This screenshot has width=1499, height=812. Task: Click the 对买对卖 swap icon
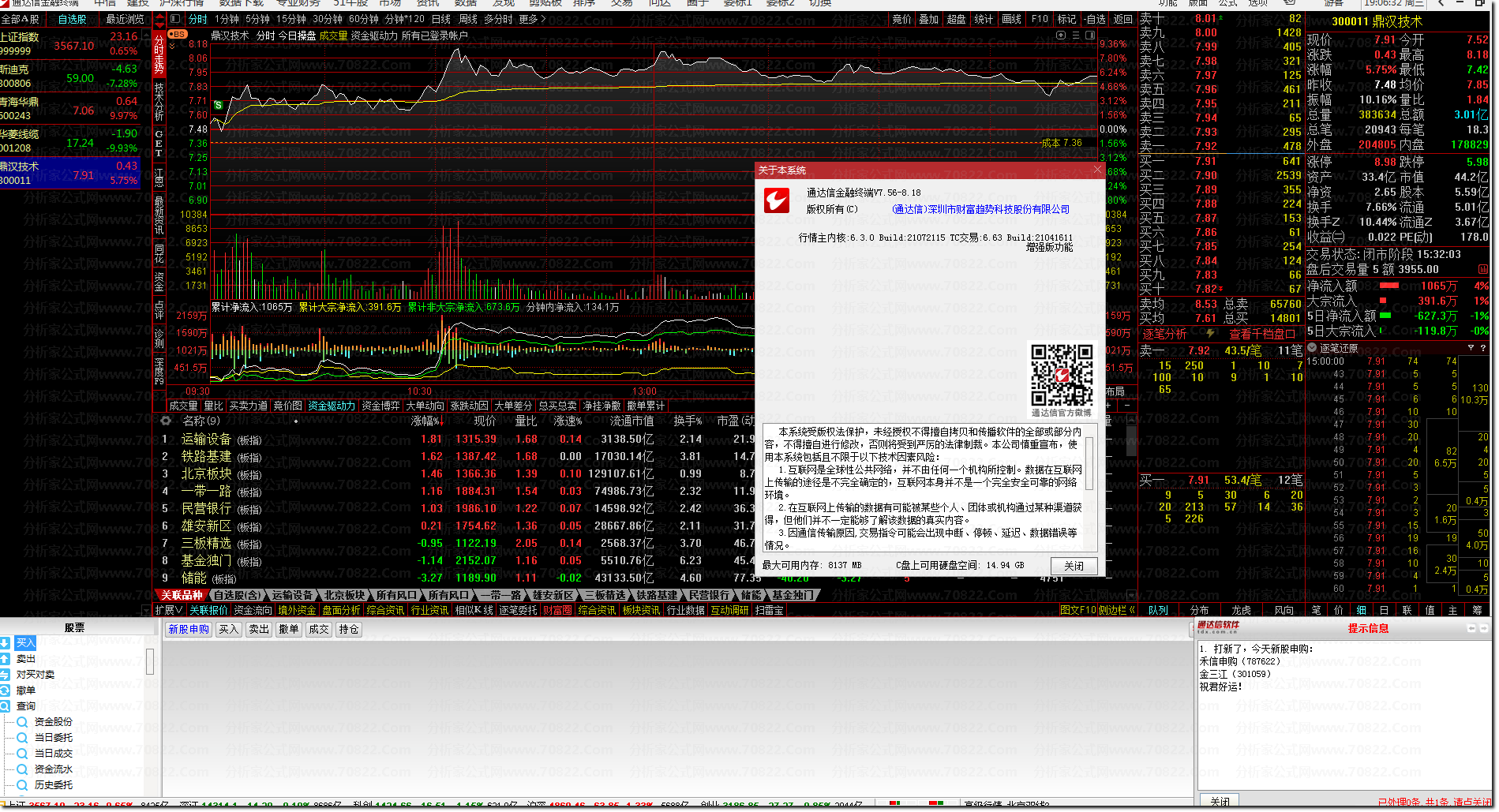(x=6, y=675)
